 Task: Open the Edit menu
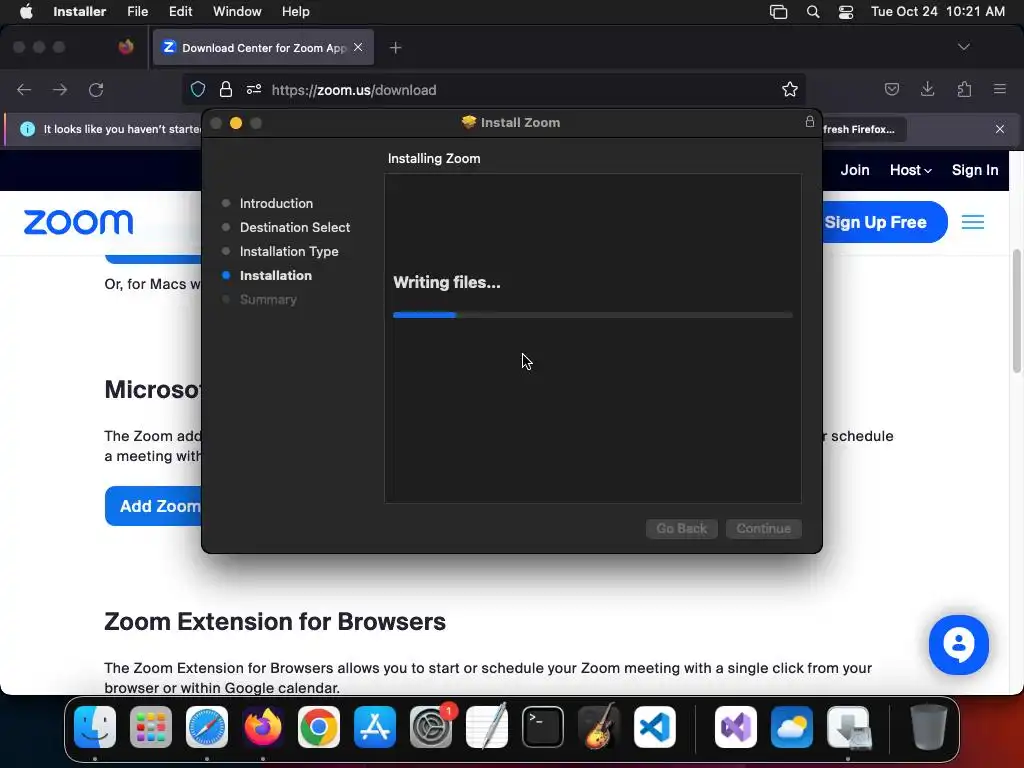tap(180, 12)
